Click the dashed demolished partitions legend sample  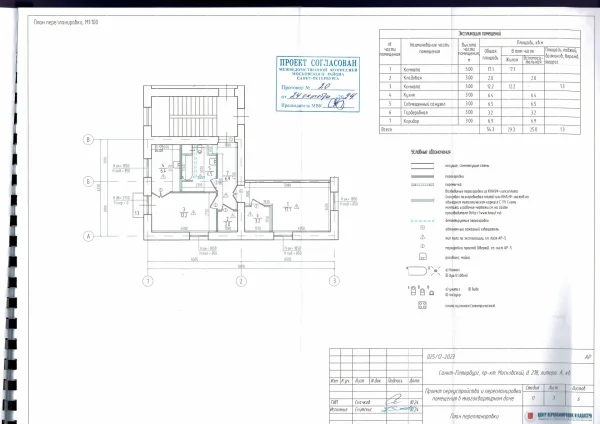point(422,221)
